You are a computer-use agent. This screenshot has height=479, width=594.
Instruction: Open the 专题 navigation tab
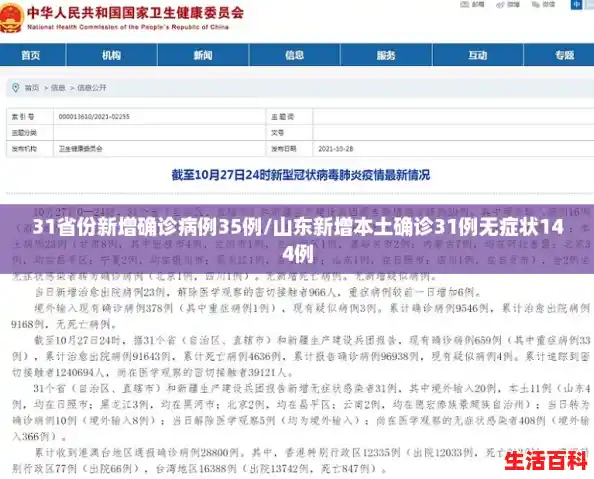pos(564,55)
